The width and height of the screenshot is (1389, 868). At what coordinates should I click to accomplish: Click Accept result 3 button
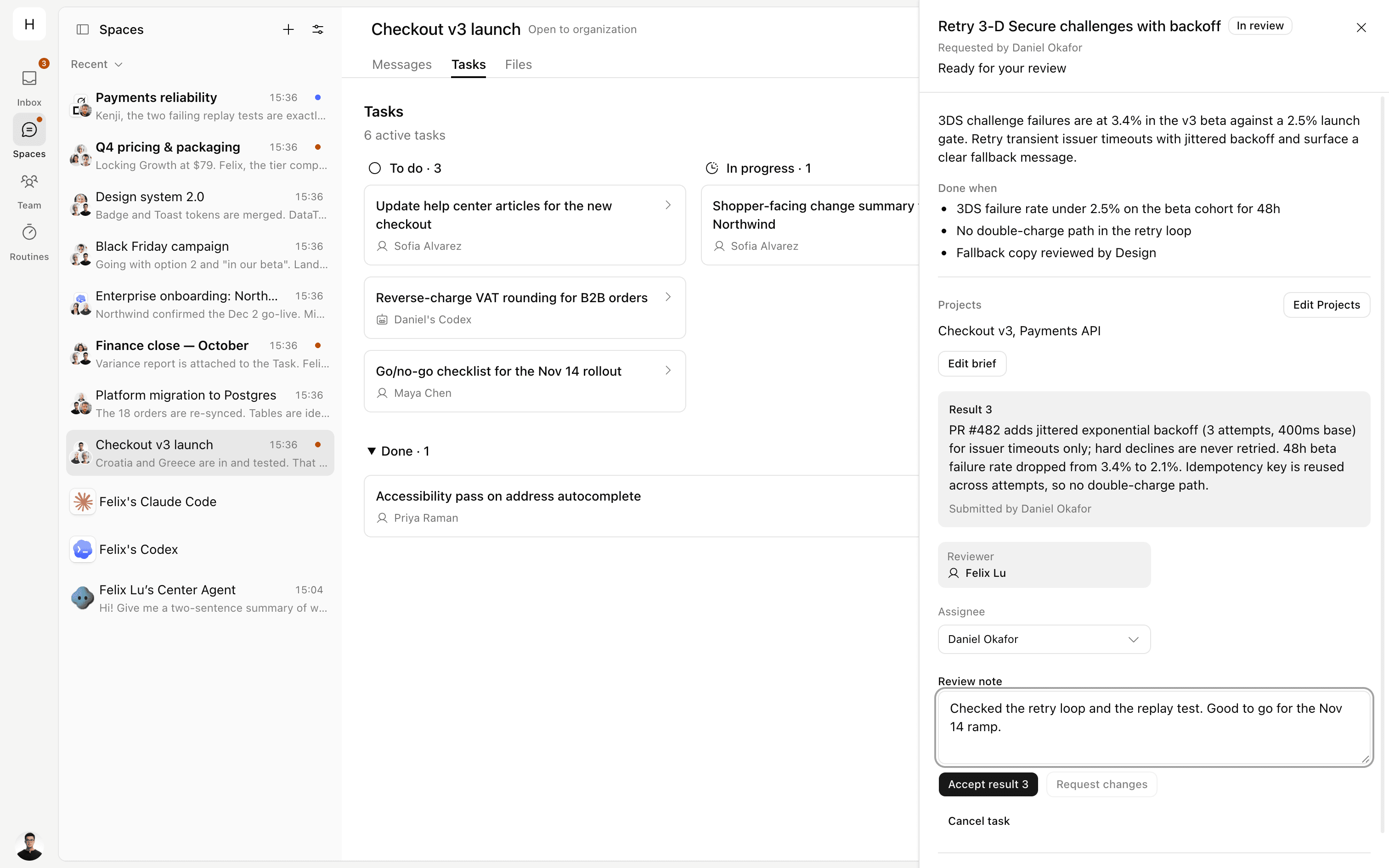coord(988,784)
